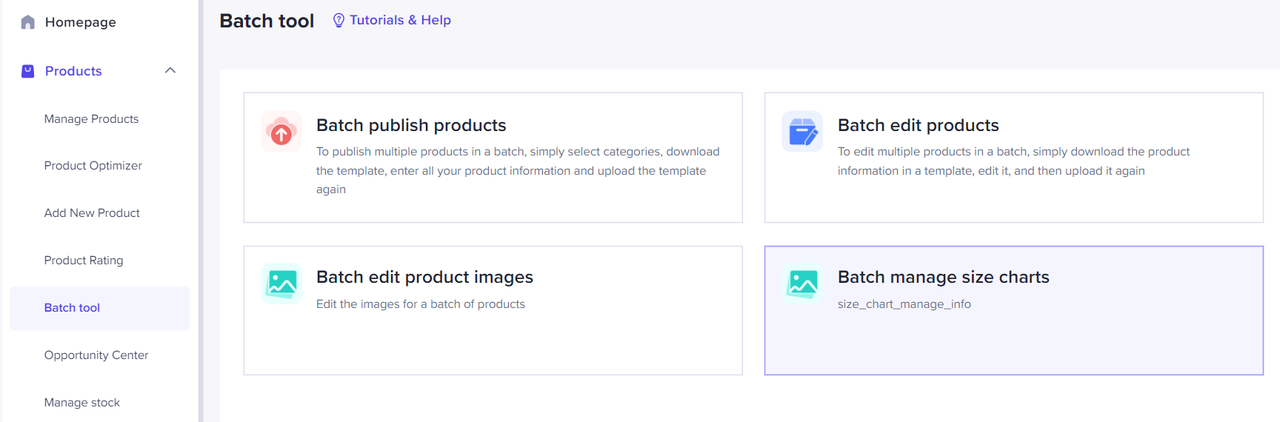
Task: Open Manage stock from sidebar
Action: (82, 402)
